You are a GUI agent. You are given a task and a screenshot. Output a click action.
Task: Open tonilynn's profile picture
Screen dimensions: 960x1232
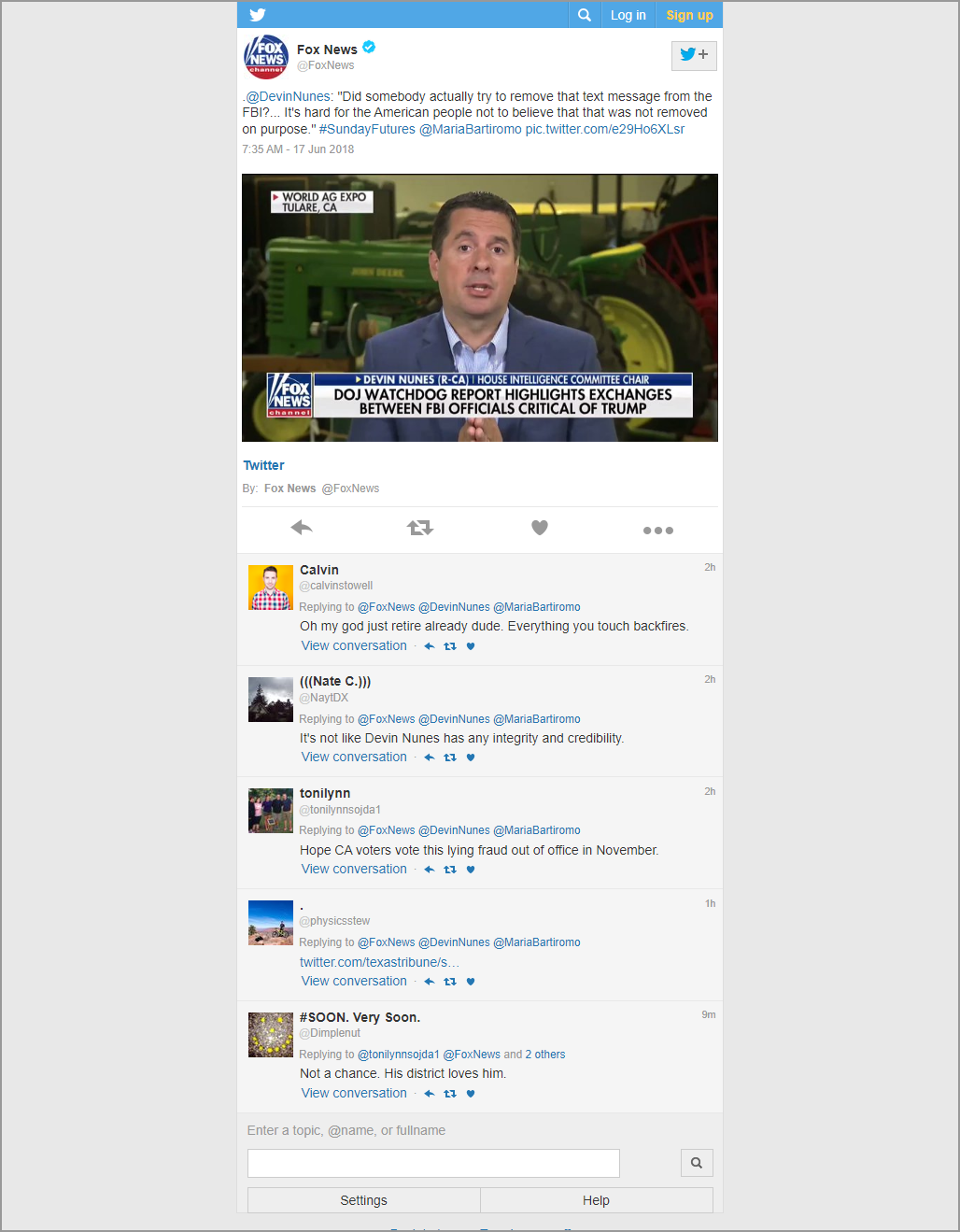coord(271,811)
